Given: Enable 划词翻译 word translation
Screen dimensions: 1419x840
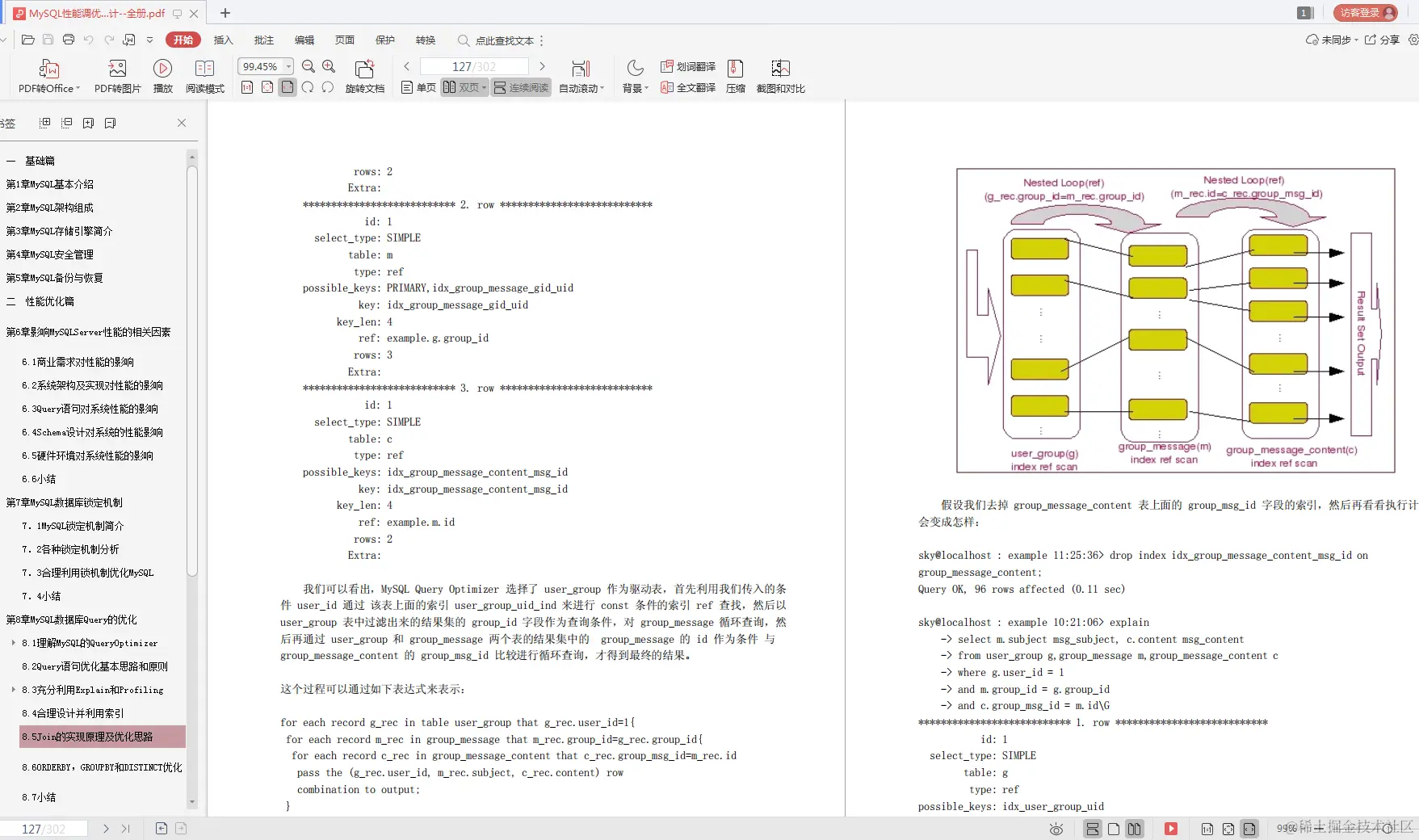Looking at the screenshot, I should point(687,67).
